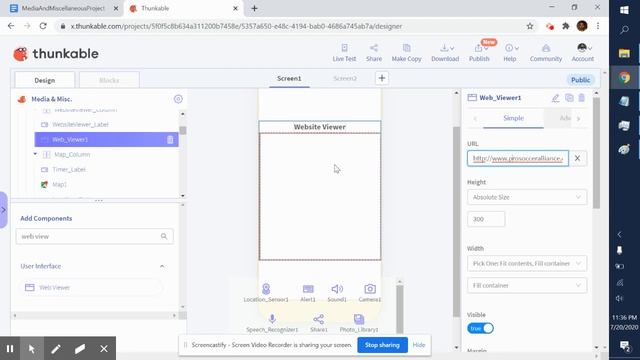
Task: Open File Explorer from taskbar
Action: coord(624,53)
